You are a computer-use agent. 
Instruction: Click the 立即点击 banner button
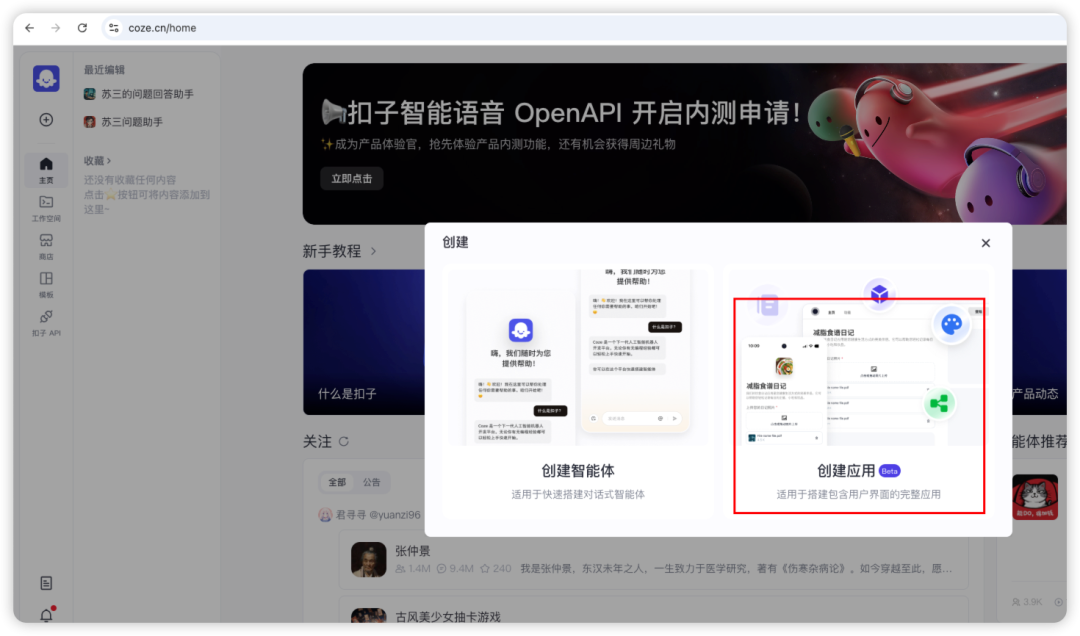[352, 179]
